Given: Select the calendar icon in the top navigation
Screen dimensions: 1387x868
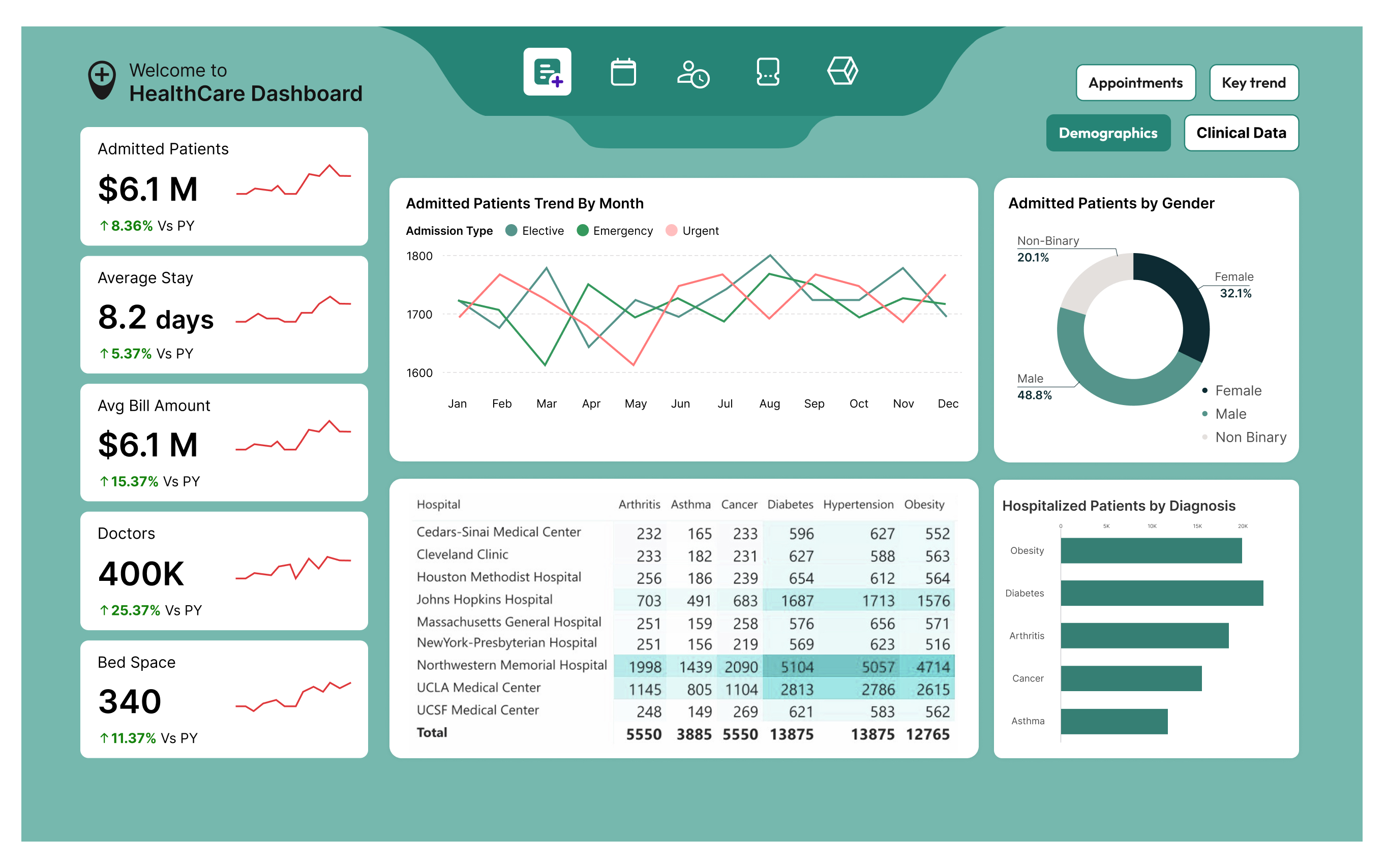Looking at the screenshot, I should [x=623, y=71].
